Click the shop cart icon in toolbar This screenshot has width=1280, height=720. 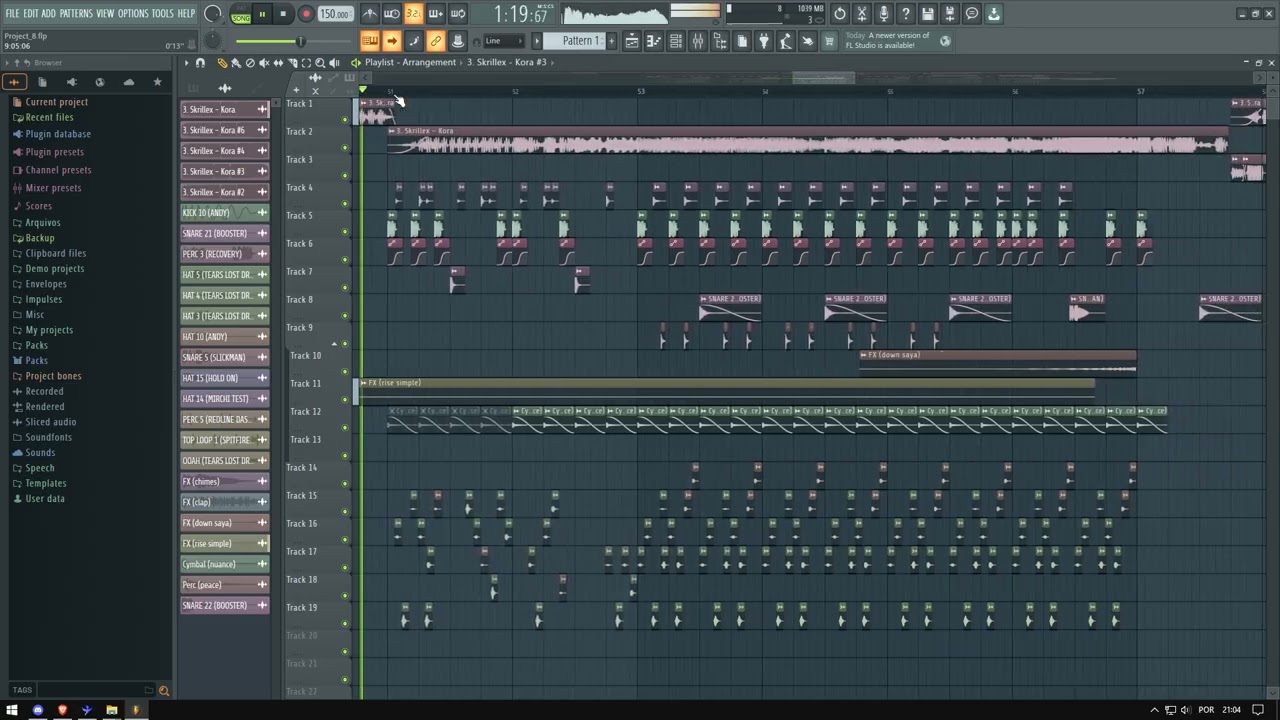tap(829, 41)
